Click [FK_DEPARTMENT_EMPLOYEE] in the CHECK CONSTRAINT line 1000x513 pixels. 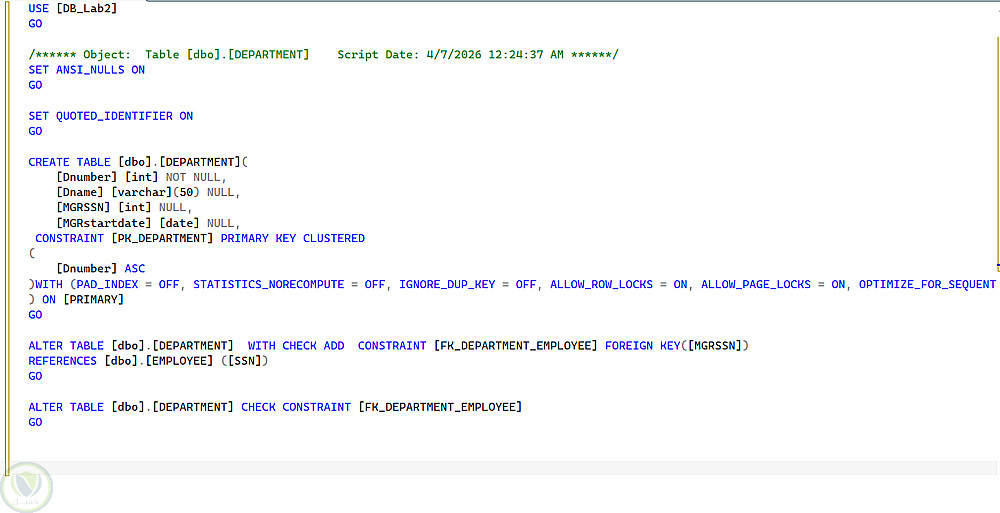pyautogui.click(x=440, y=406)
